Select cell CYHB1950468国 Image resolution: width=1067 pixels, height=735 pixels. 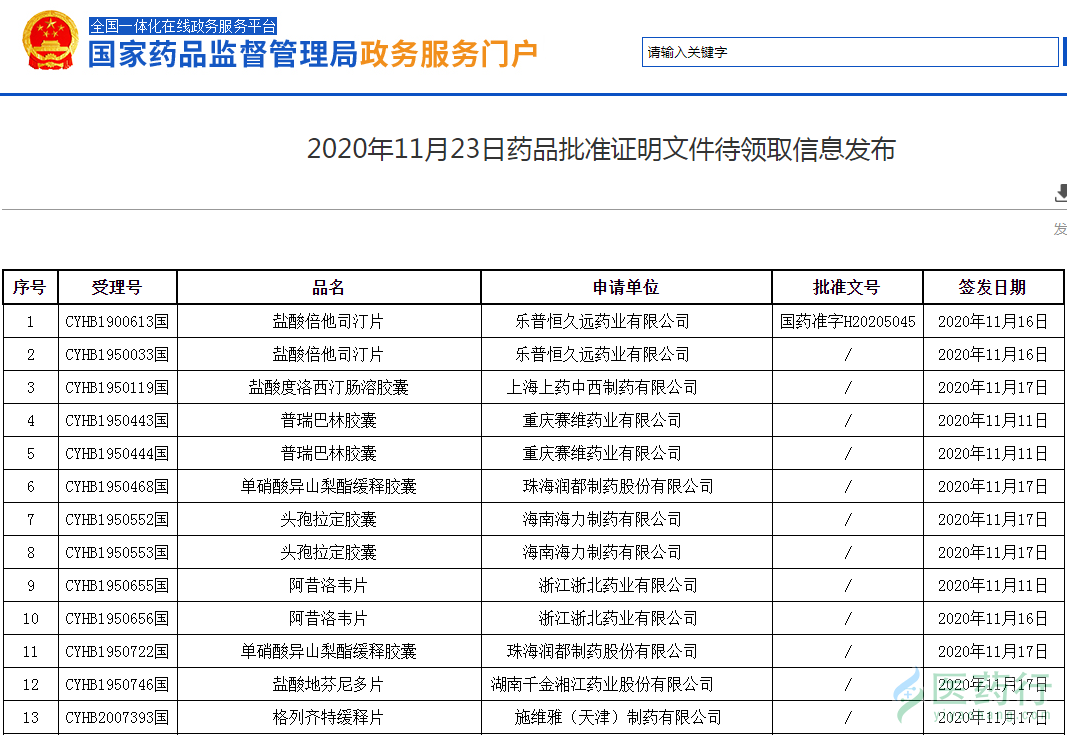click(117, 487)
